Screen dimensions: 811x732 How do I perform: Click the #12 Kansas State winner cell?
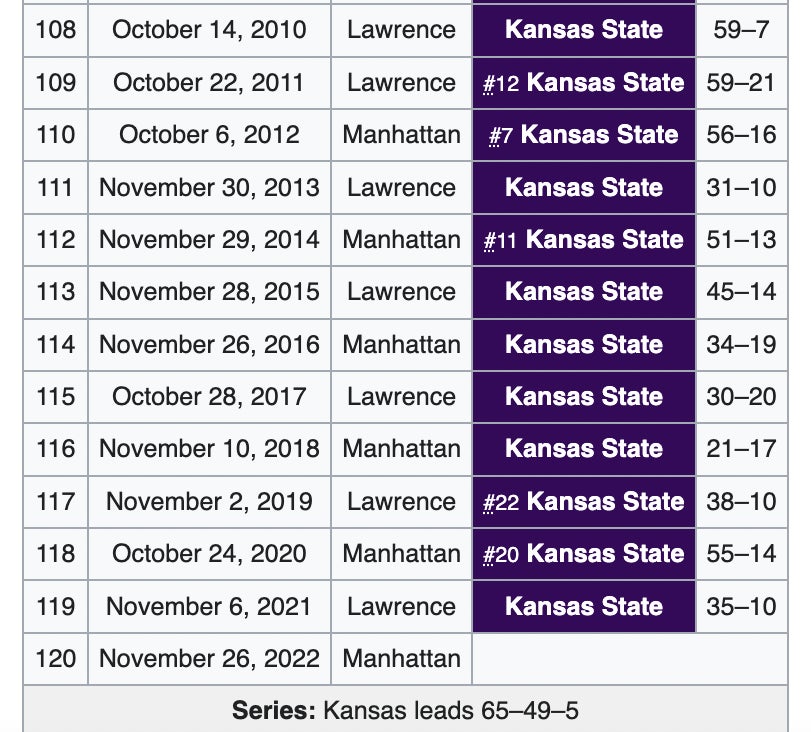click(584, 83)
